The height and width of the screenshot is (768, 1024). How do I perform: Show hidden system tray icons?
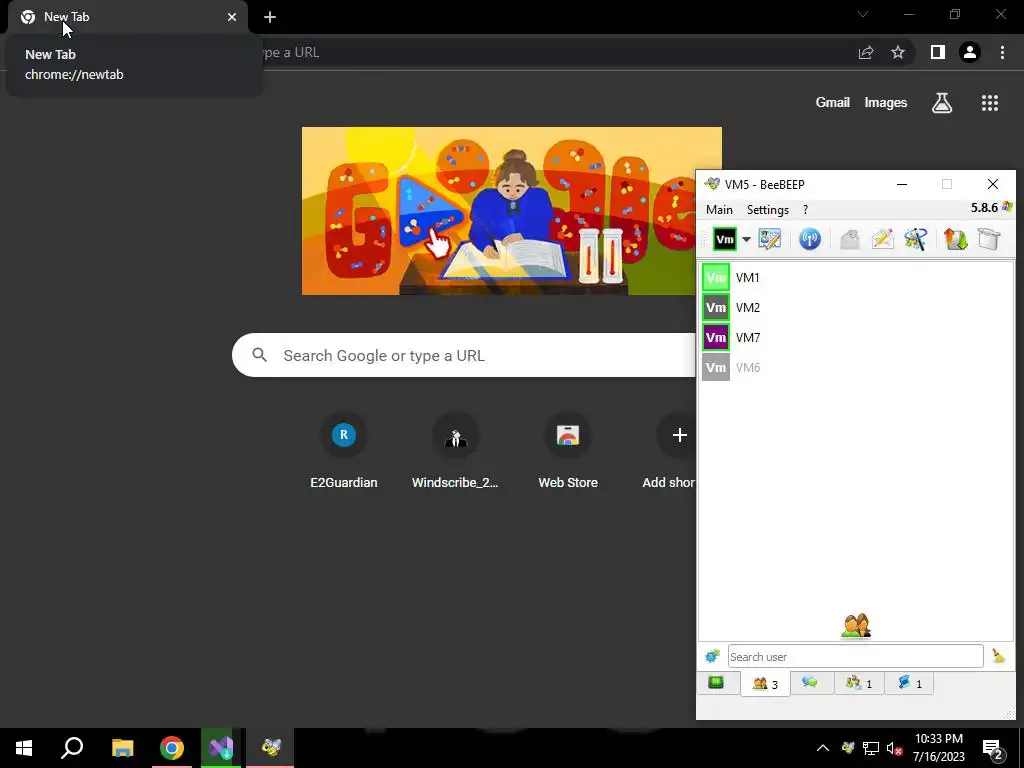point(822,748)
